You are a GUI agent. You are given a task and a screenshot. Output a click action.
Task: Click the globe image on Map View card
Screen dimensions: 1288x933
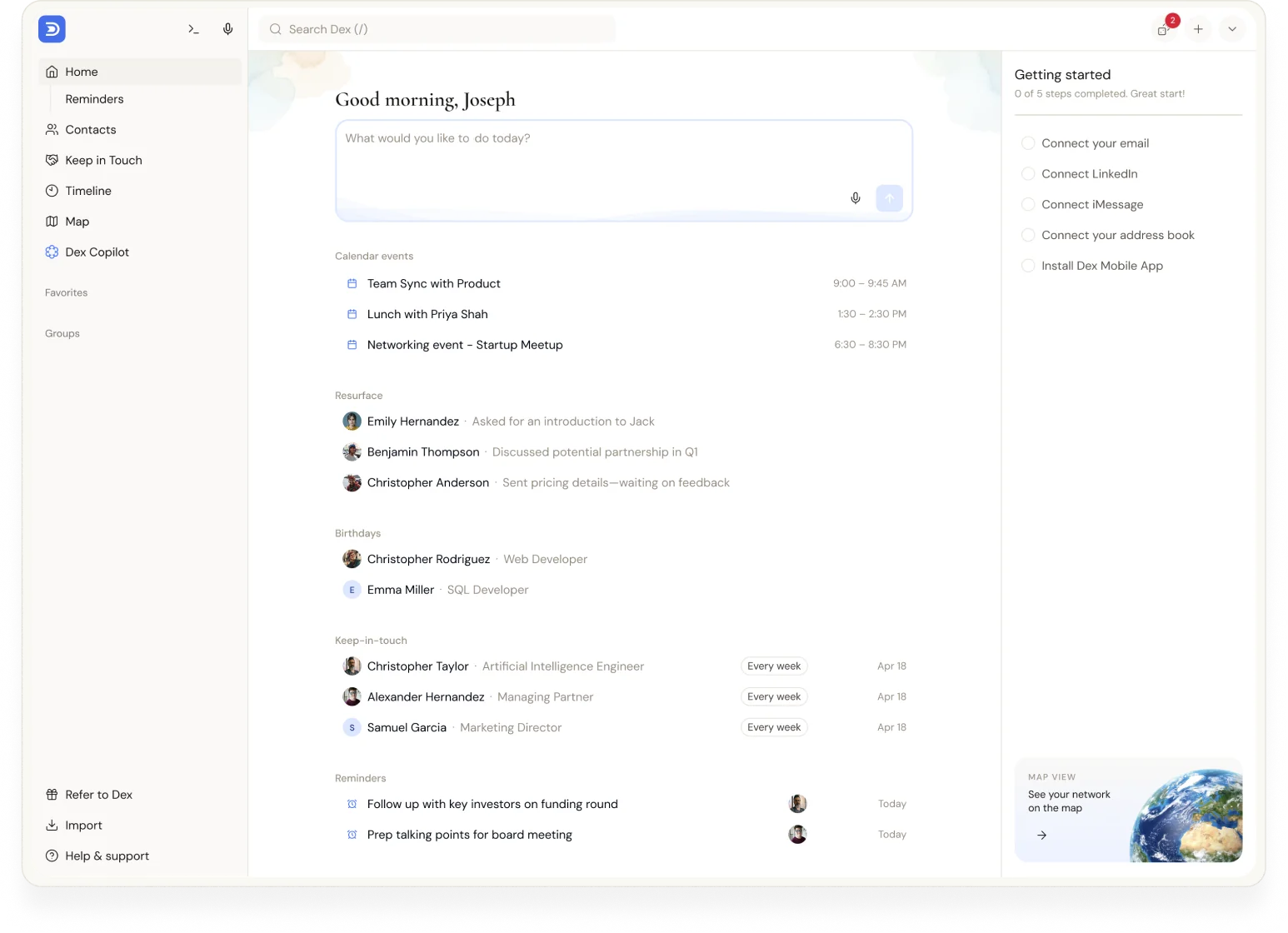(1186, 815)
